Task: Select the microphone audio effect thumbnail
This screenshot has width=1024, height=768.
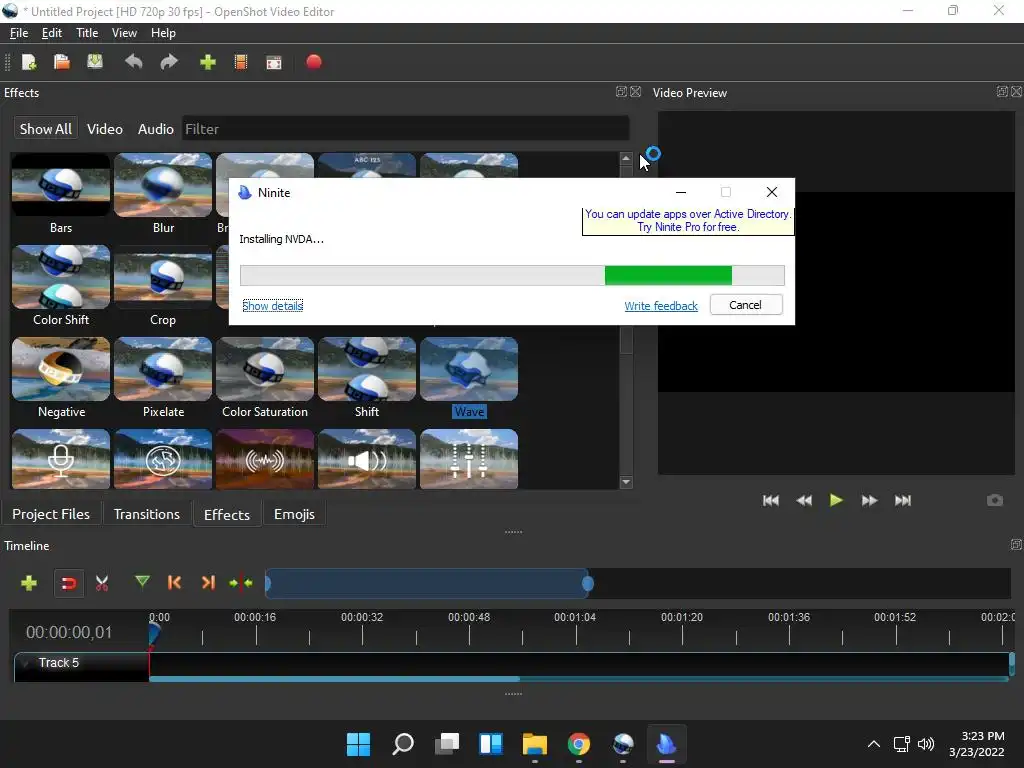Action: (x=61, y=459)
